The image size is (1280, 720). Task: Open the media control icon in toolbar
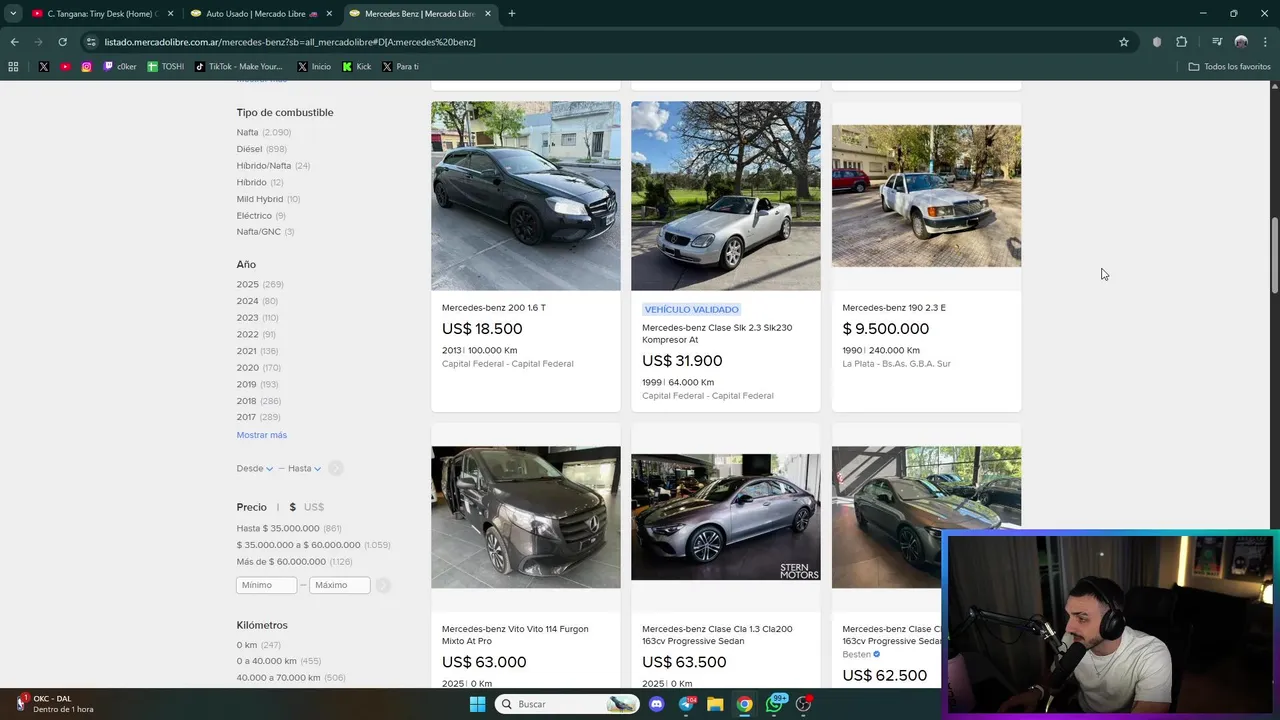1217,42
